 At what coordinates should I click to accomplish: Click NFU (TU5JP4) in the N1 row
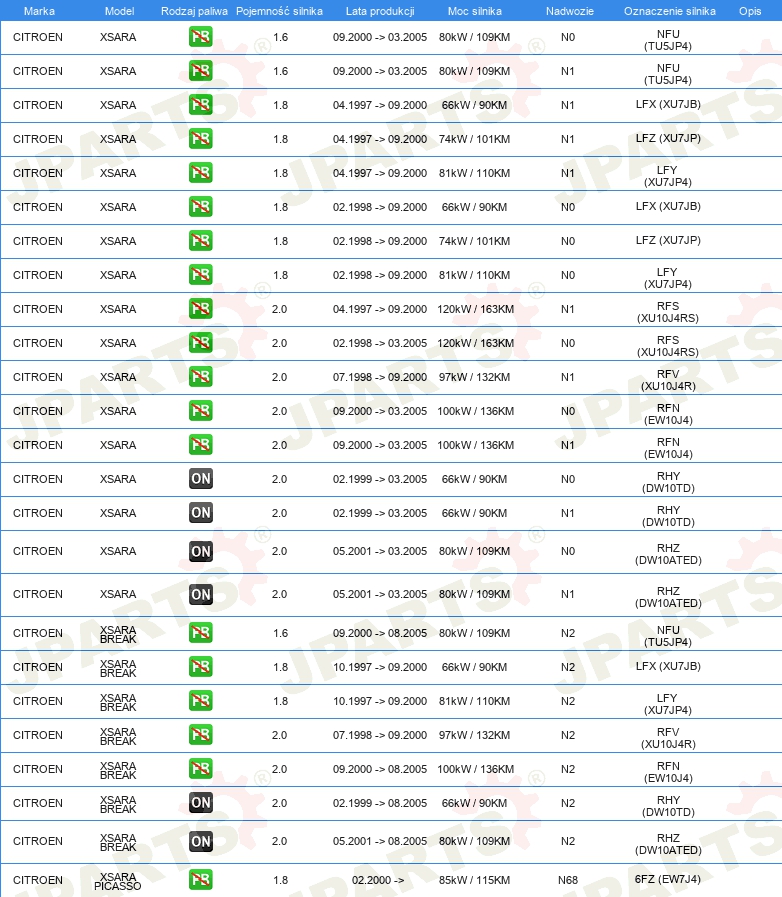pos(668,74)
